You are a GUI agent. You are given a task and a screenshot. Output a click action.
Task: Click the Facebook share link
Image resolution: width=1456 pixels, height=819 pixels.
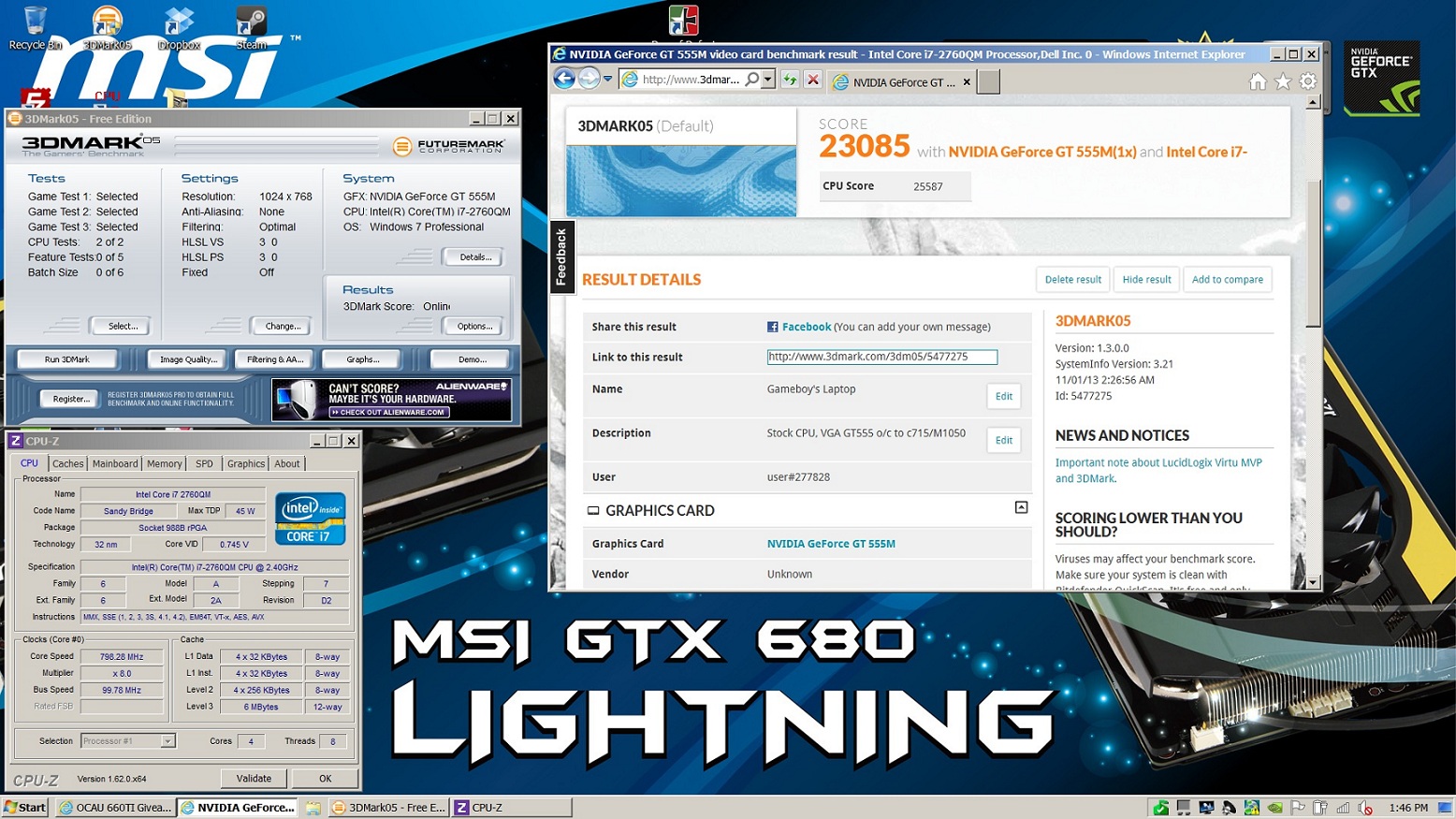pyautogui.click(x=806, y=328)
